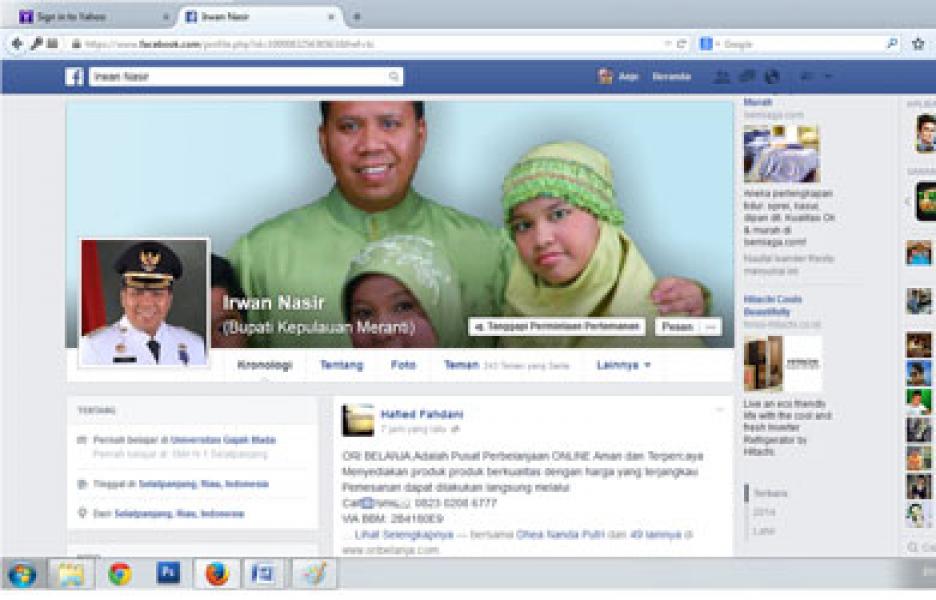Close the Sign in to Yahoo tab
This screenshot has height=600, width=936.
click(166, 17)
